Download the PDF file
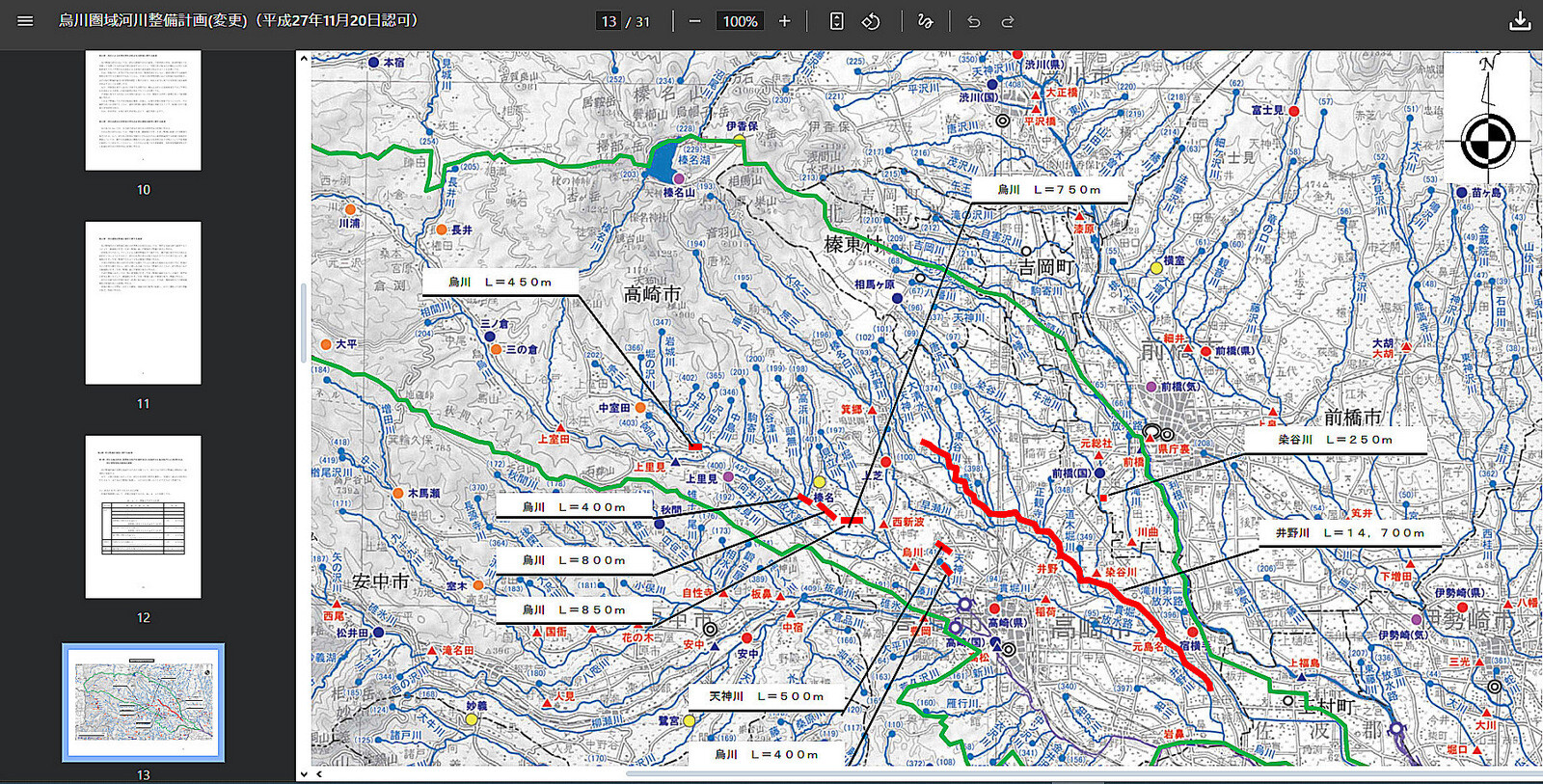This screenshot has width=1543, height=784. pyautogui.click(x=1520, y=21)
